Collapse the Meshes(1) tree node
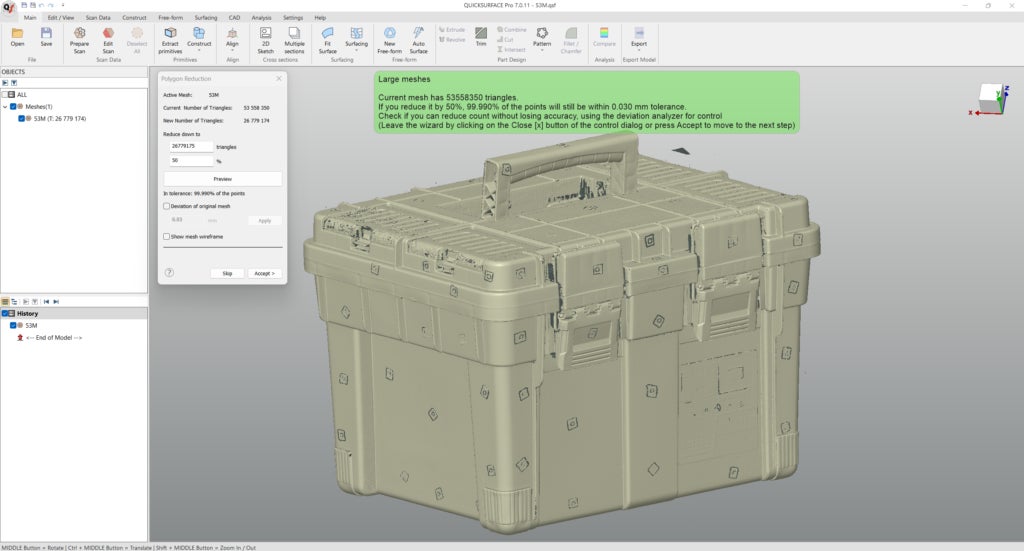The image size is (1024, 551). [x=5, y=107]
